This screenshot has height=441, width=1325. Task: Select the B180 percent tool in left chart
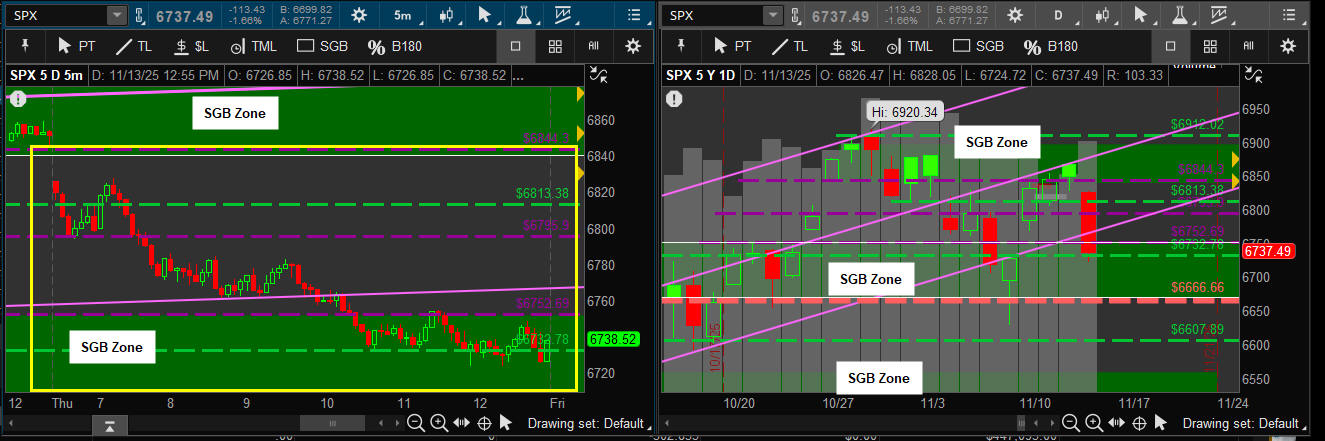(x=396, y=46)
